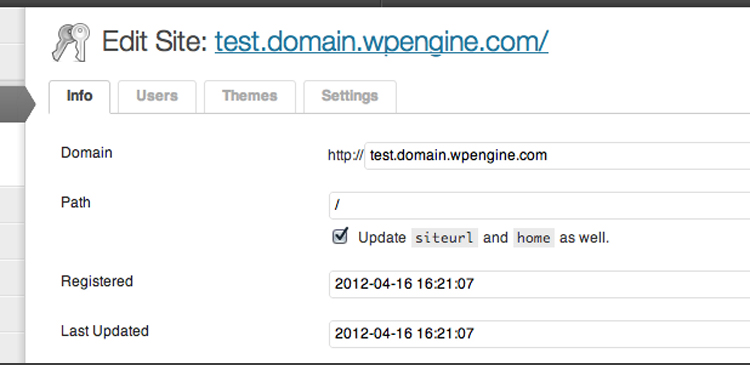Select the Info tab
Image resolution: width=750 pixels, height=365 pixels.
(79, 96)
